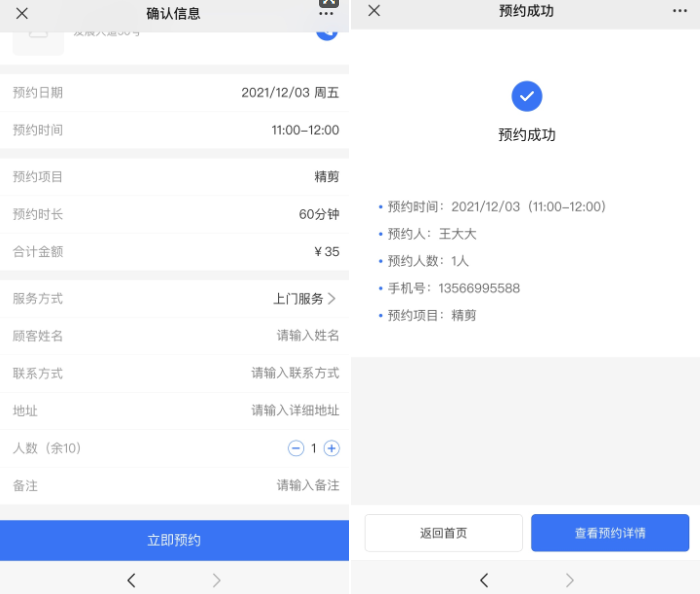This screenshot has width=700, height=594.
Task: Open 服务方式 上门服务 selector
Action: (x=174, y=299)
